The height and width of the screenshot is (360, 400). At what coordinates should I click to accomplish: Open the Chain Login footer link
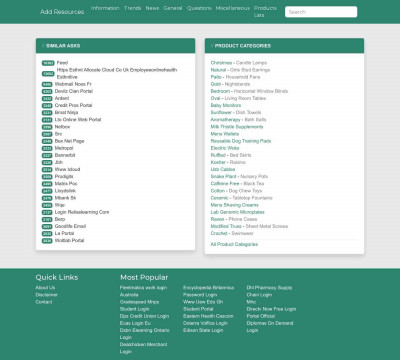tap(259, 295)
